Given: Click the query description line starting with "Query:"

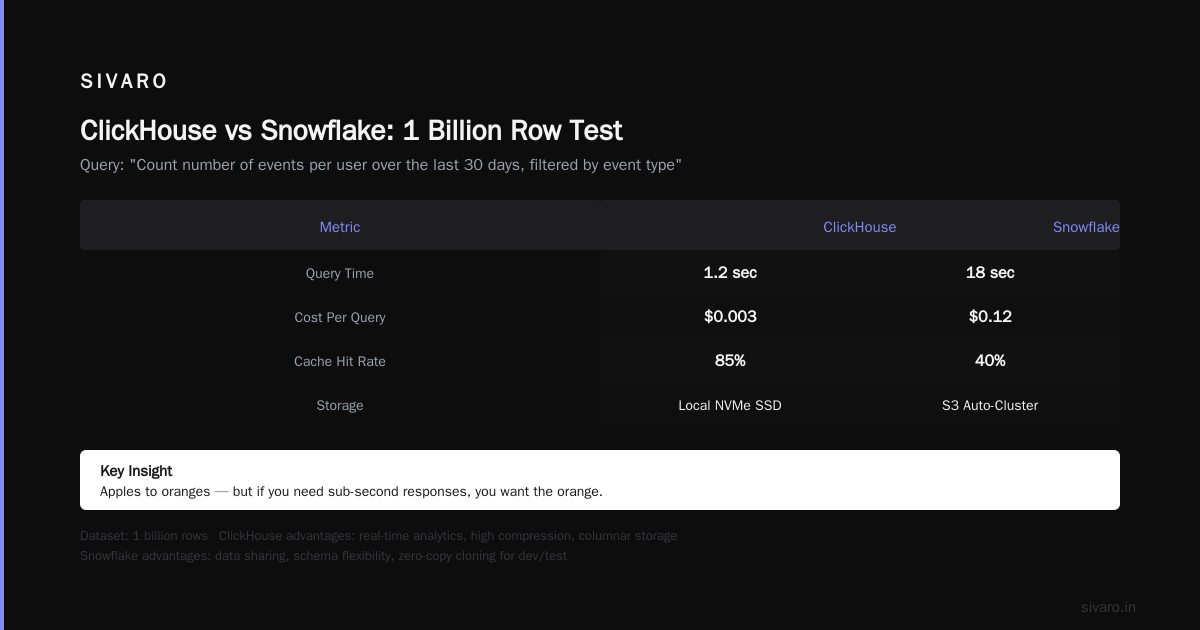Looking at the screenshot, I should click(x=381, y=164).
